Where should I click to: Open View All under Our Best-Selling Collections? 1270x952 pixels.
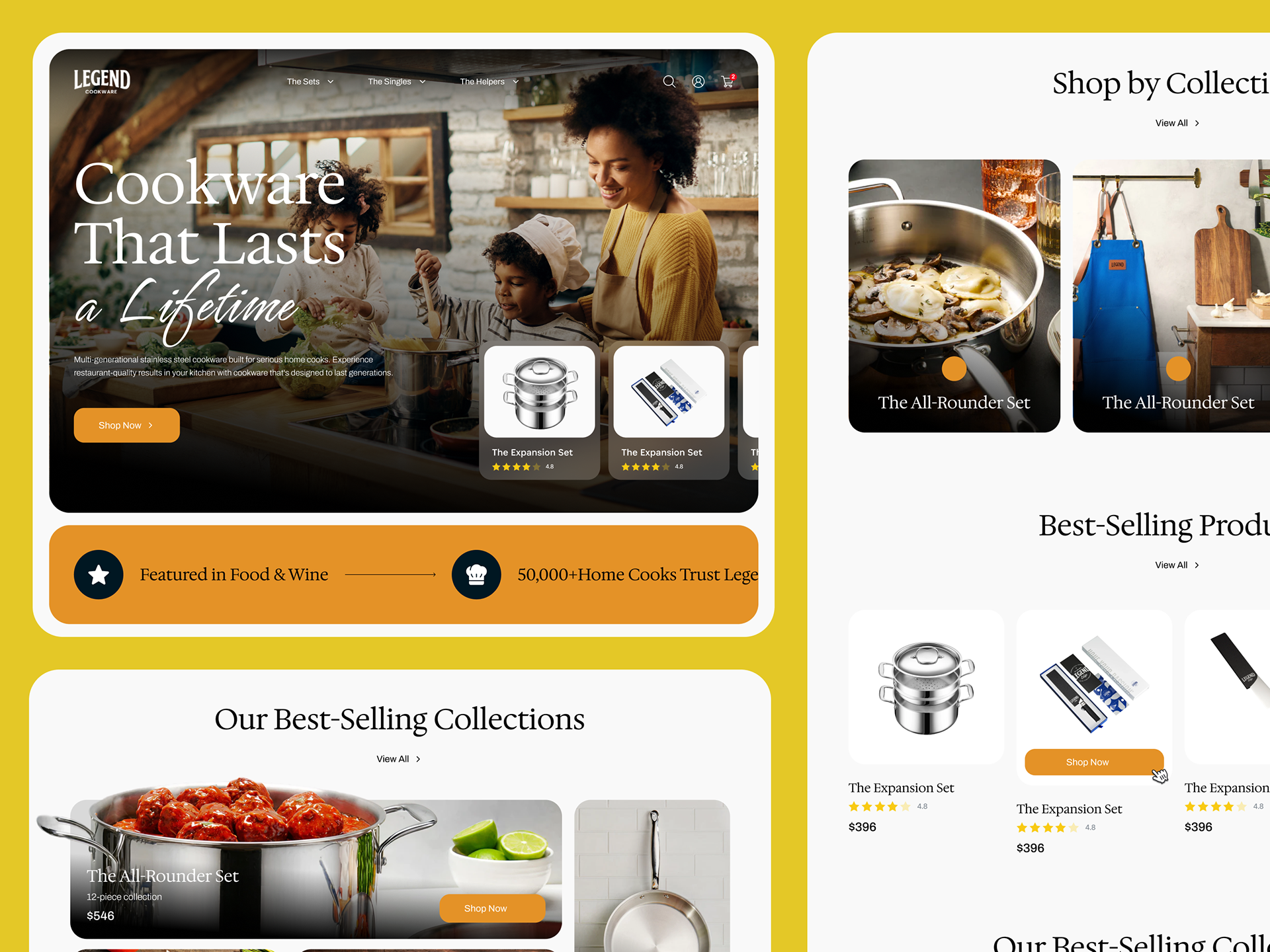click(399, 759)
